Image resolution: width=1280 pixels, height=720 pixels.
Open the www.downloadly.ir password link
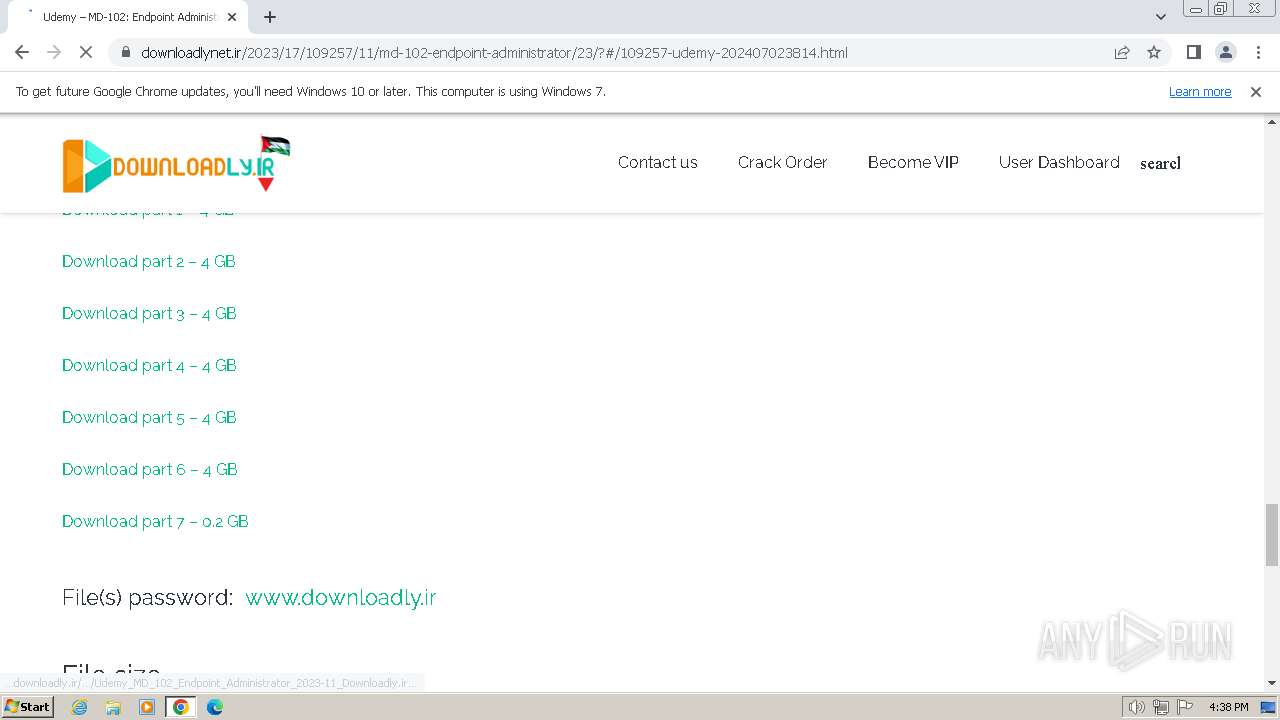[340, 597]
